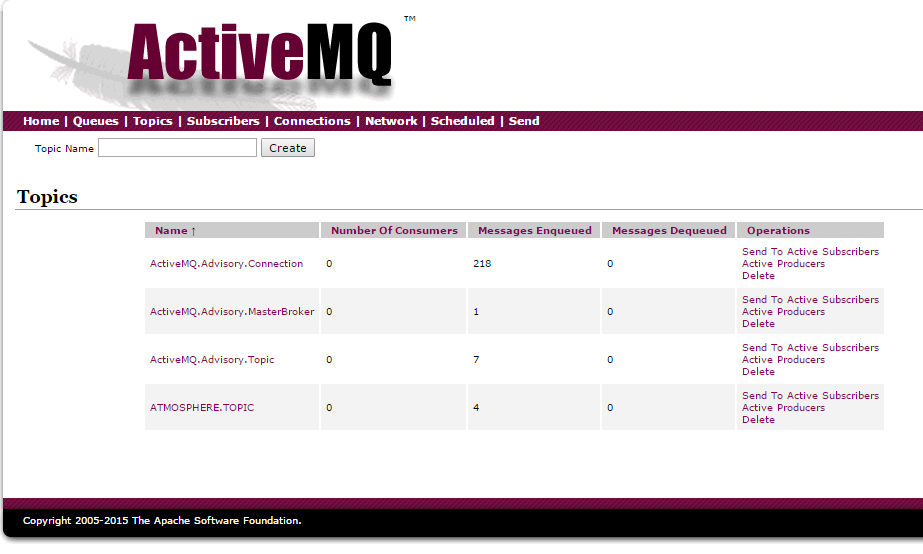Open the Network page

391,121
